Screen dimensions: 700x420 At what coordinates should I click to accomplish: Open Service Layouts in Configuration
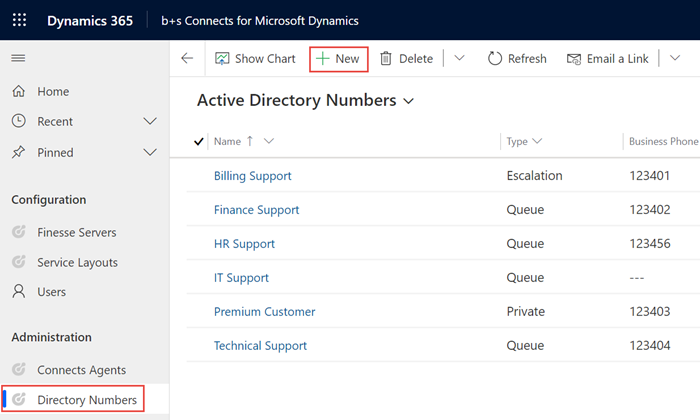pyautogui.click(x=78, y=262)
